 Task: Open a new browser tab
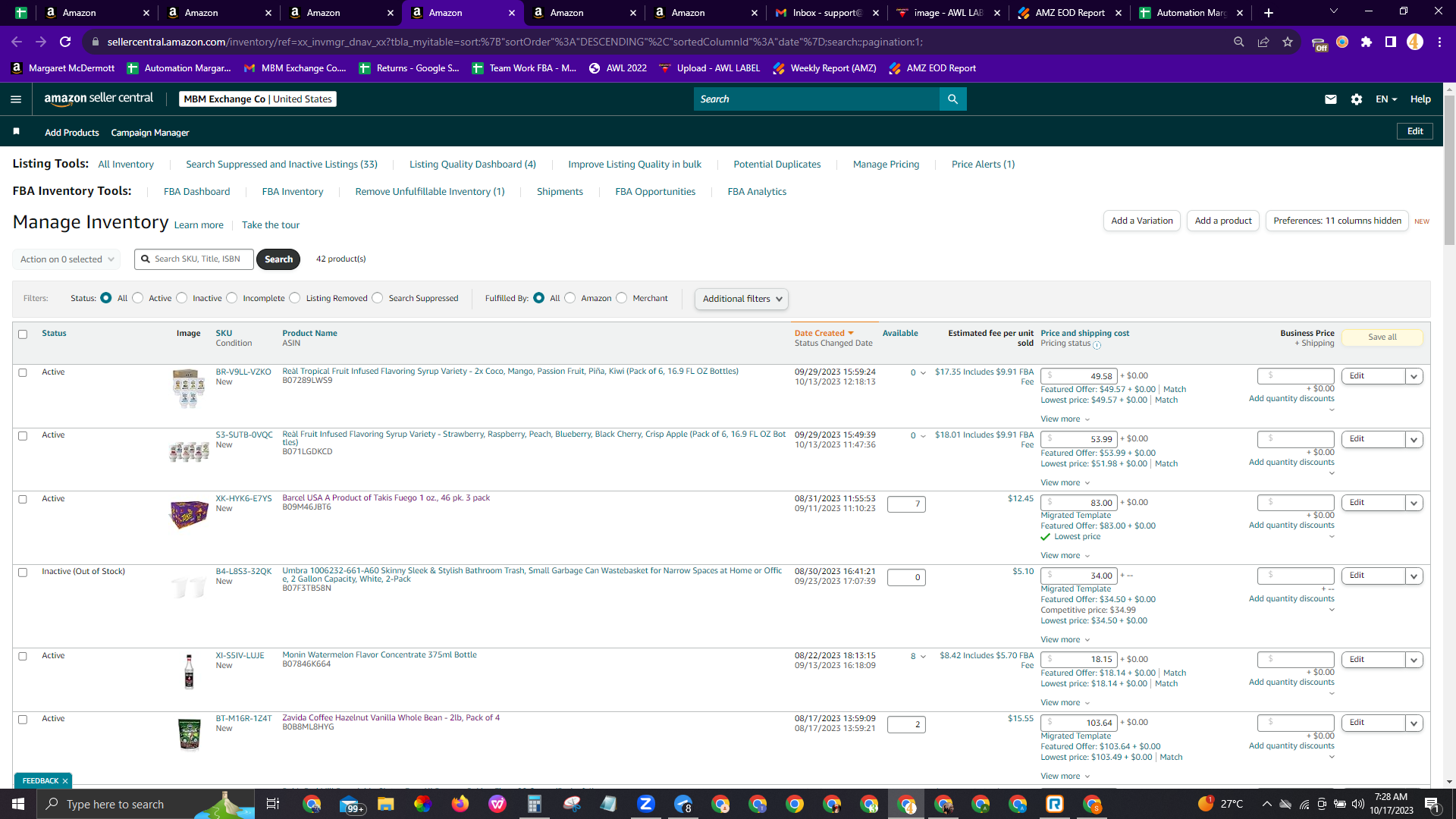[1269, 13]
